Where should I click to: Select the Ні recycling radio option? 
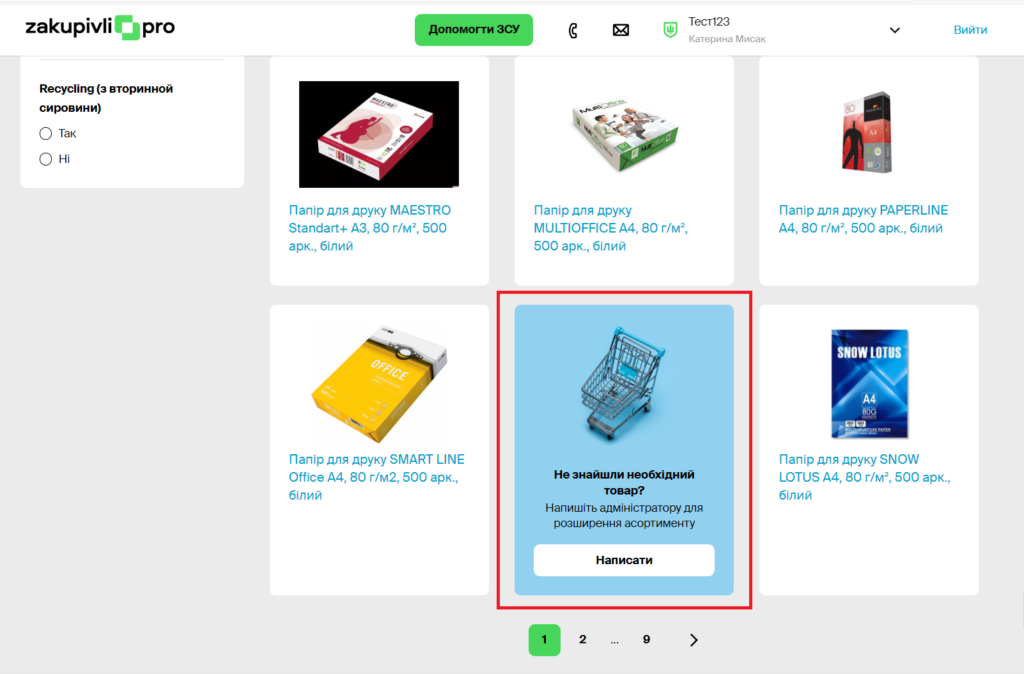(46, 159)
